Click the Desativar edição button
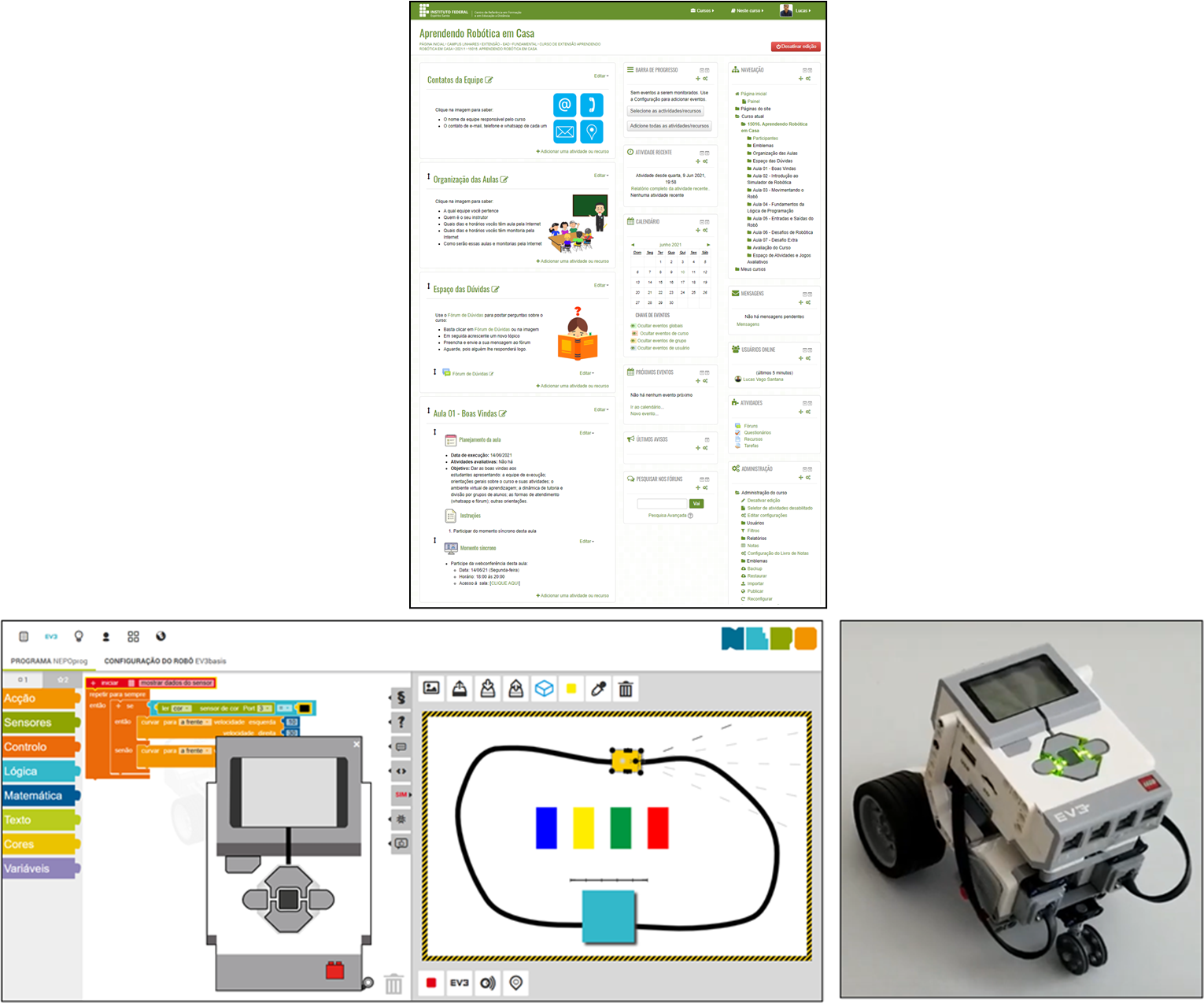 [x=796, y=46]
